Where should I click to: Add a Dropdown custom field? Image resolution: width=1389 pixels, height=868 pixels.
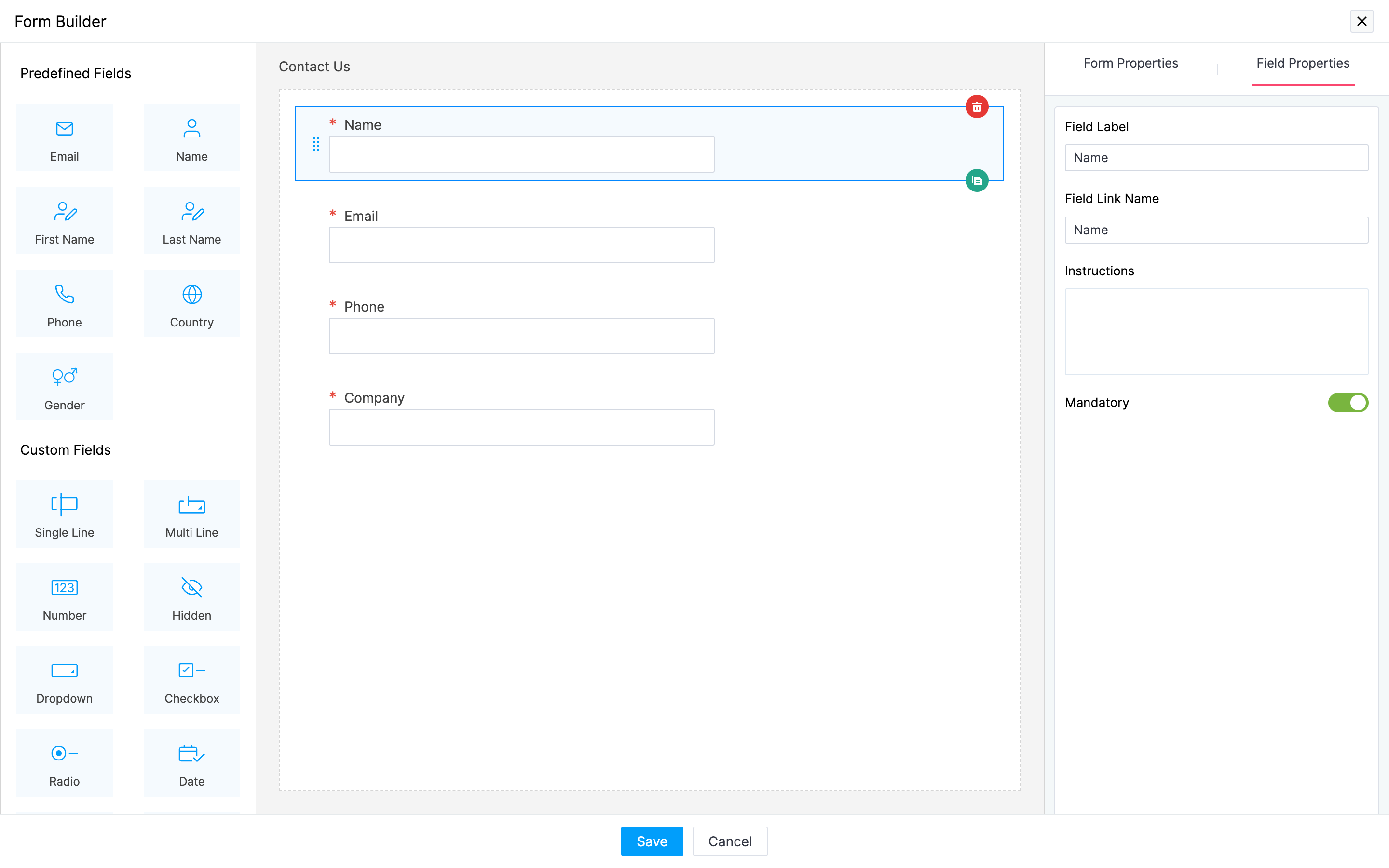64,680
